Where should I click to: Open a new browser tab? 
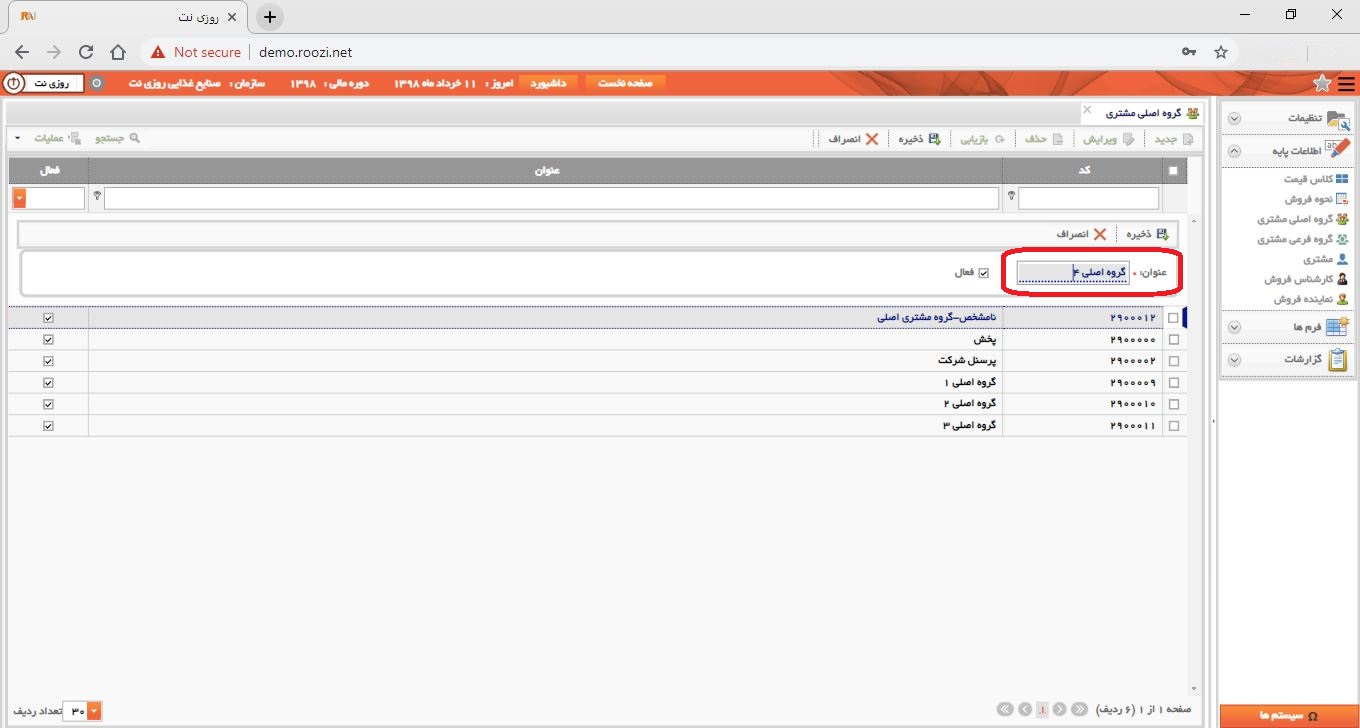(270, 17)
